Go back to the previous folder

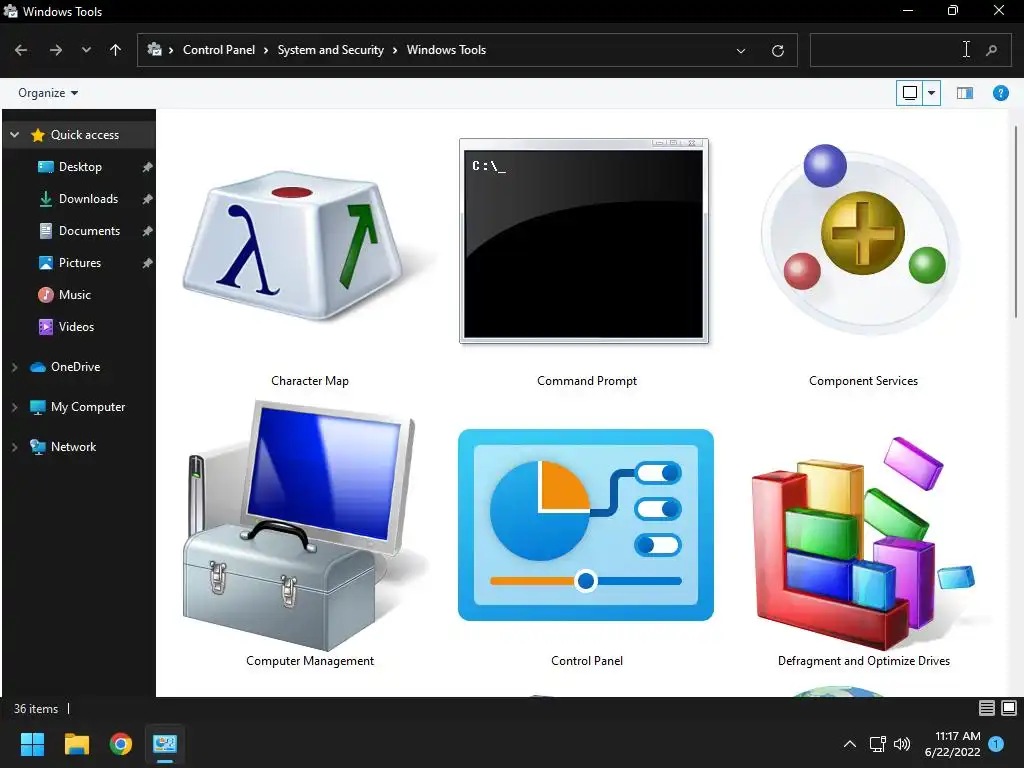[x=21, y=50]
